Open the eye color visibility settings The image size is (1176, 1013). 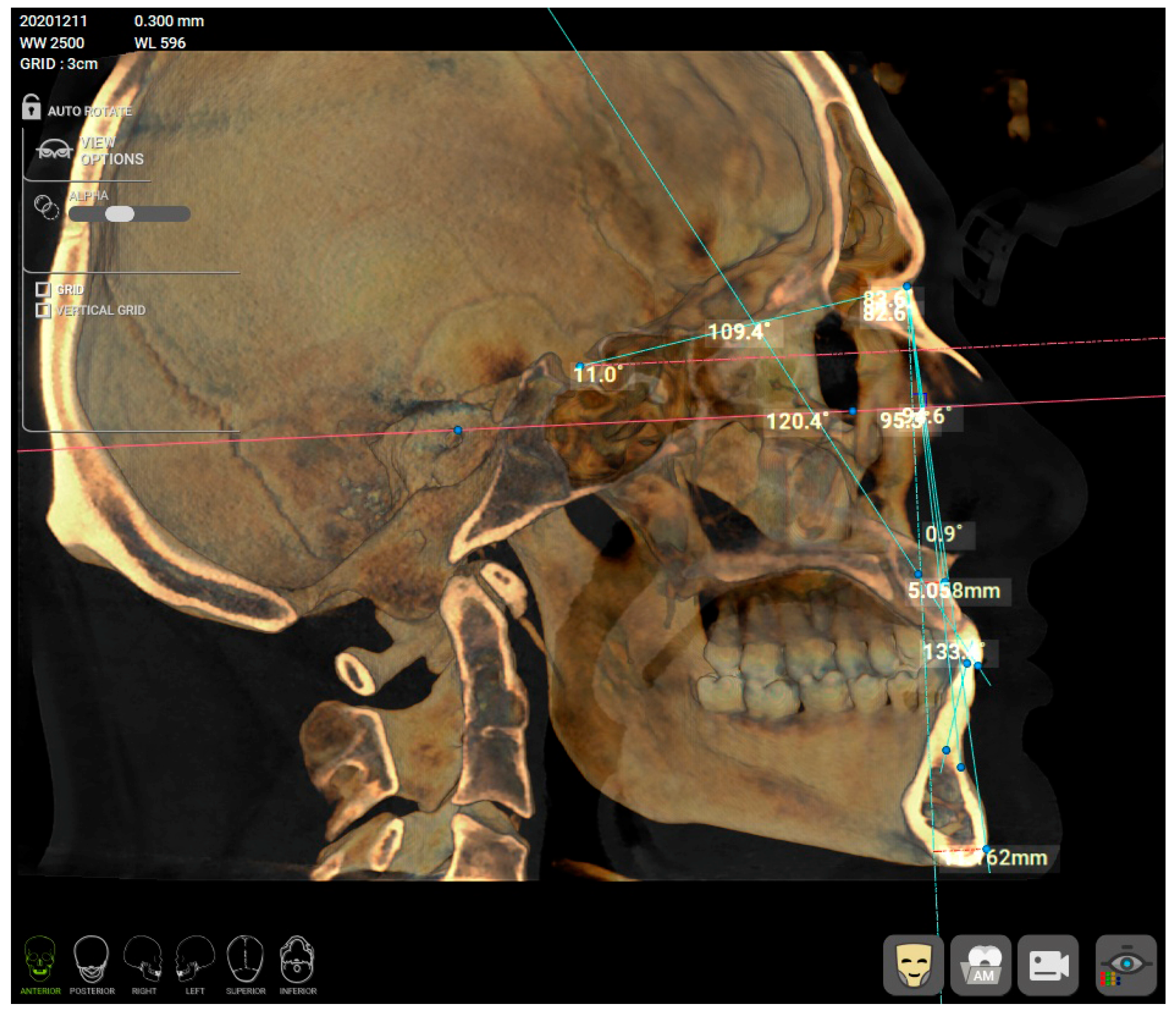coord(1126,965)
